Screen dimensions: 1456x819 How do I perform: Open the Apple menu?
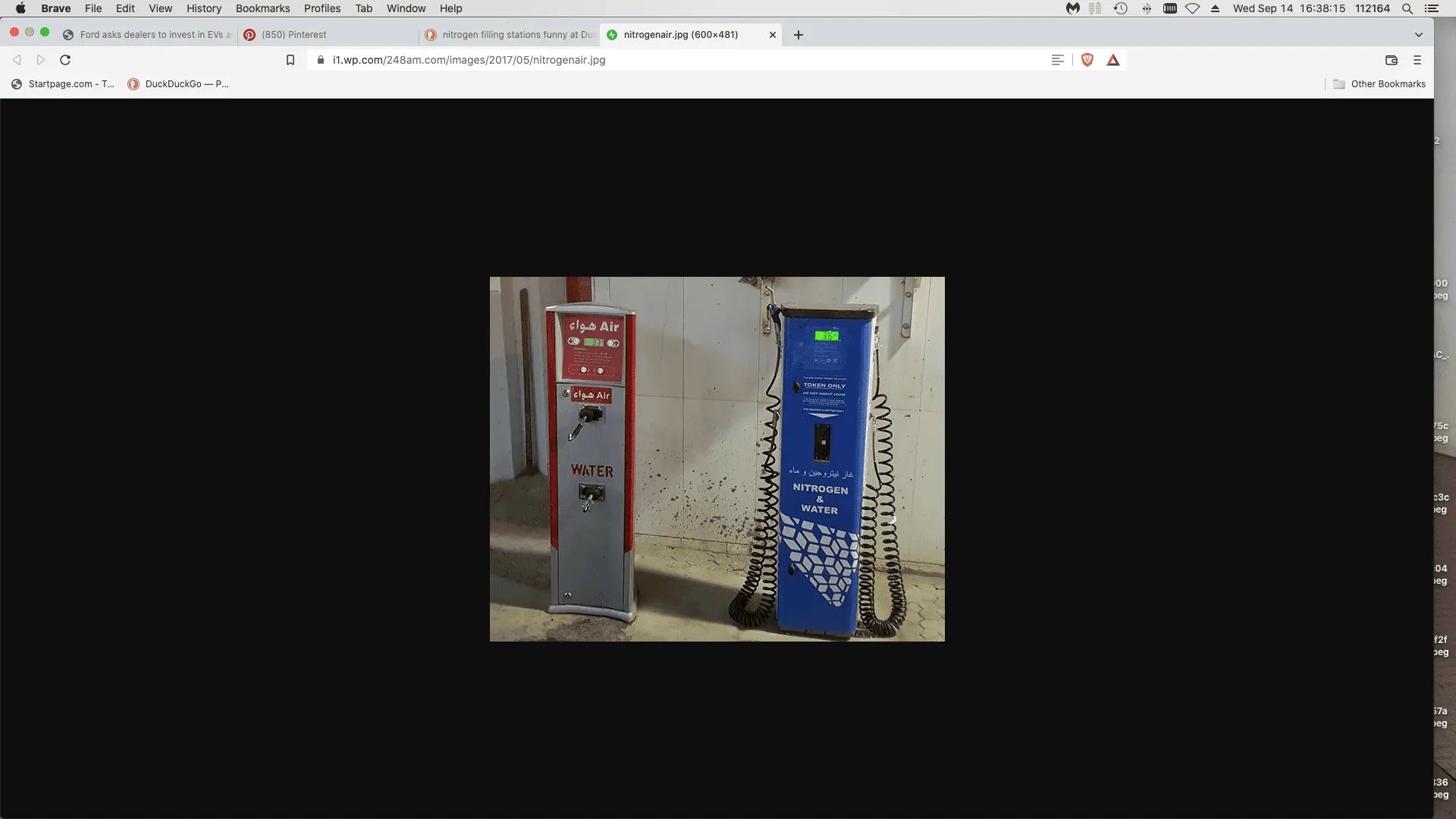coord(20,8)
